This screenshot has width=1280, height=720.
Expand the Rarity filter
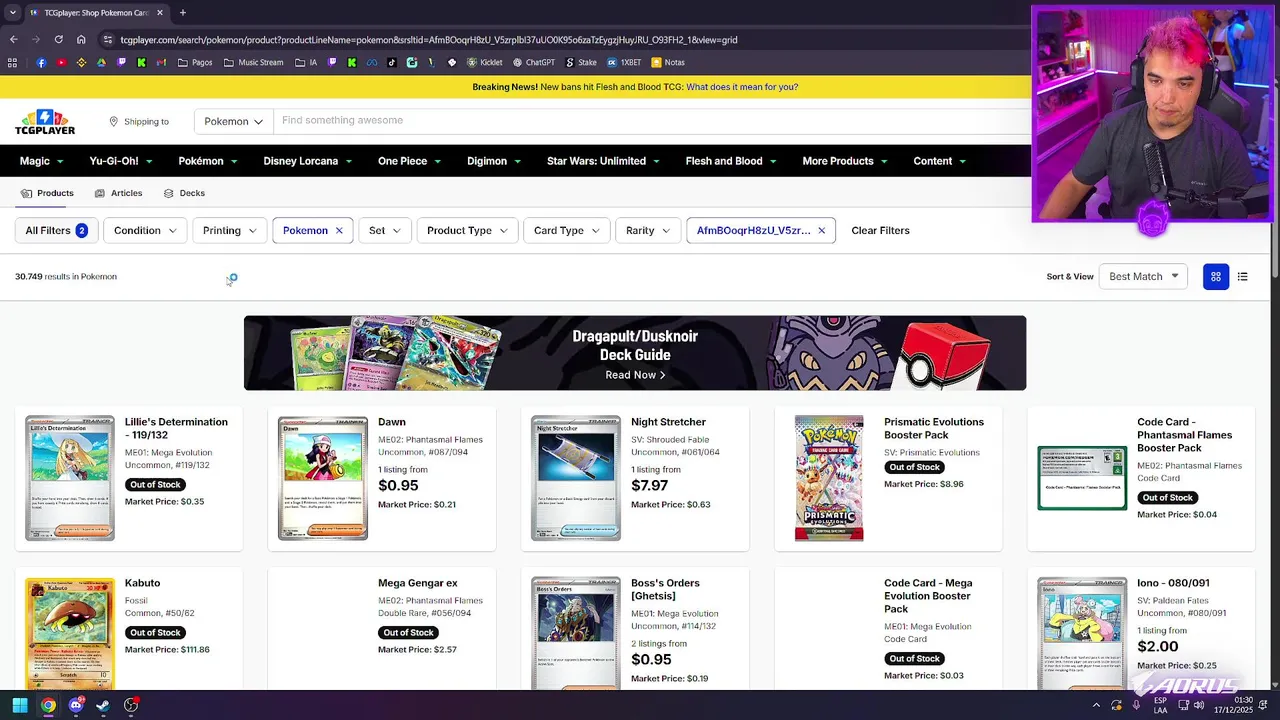648,231
